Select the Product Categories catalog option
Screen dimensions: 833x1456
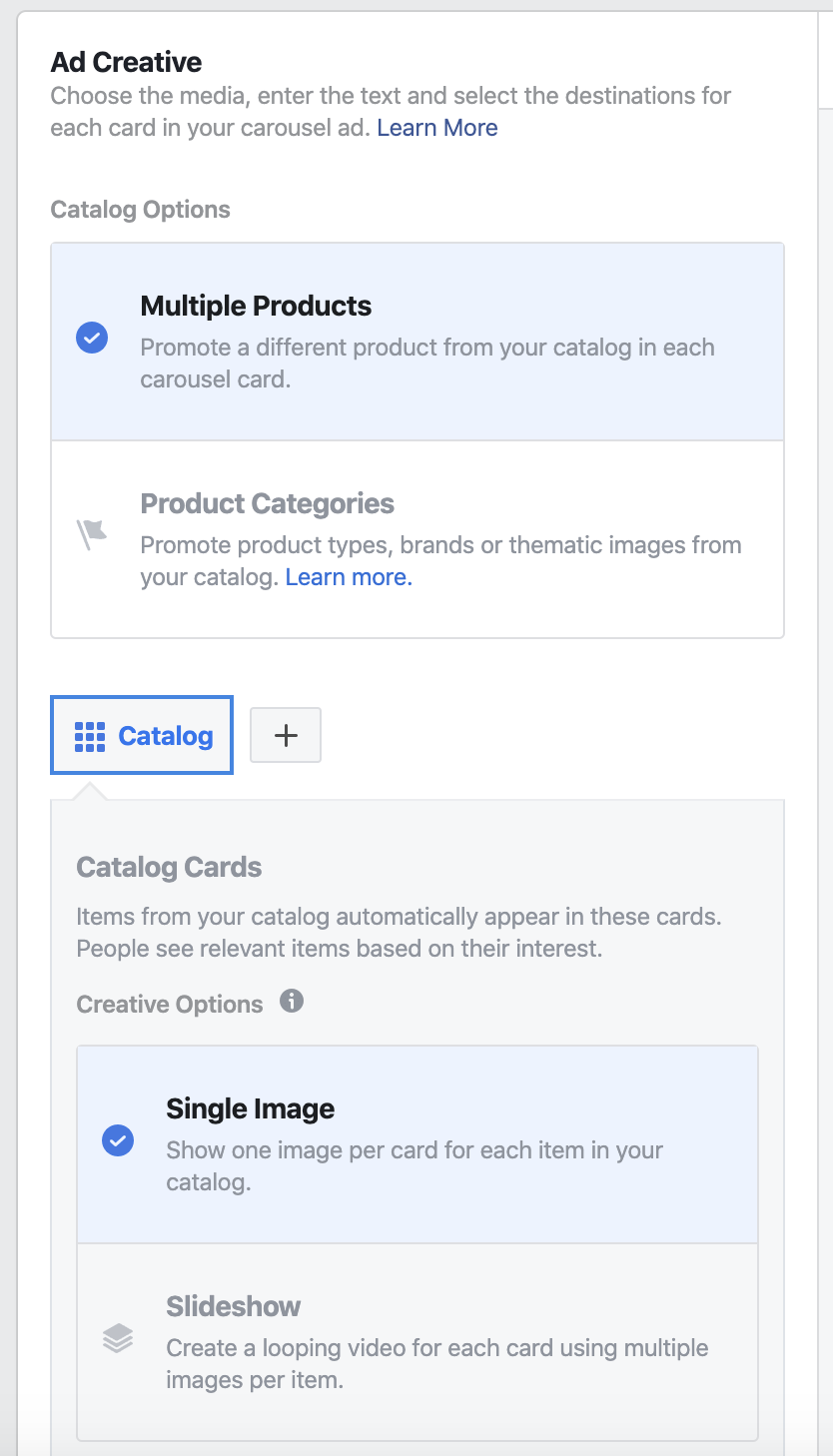pyautogui.click(x=417, y=539)
